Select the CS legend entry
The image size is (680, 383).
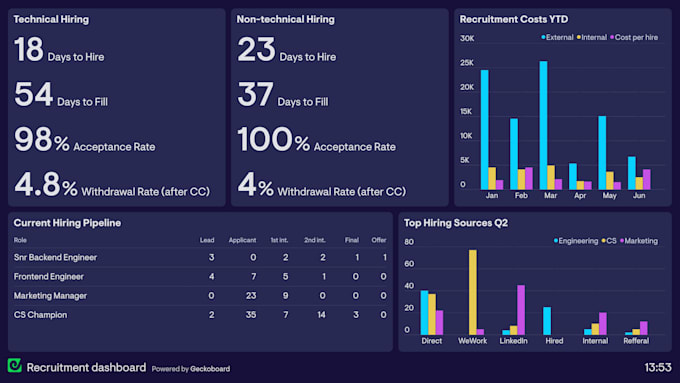tap(609, 241)
